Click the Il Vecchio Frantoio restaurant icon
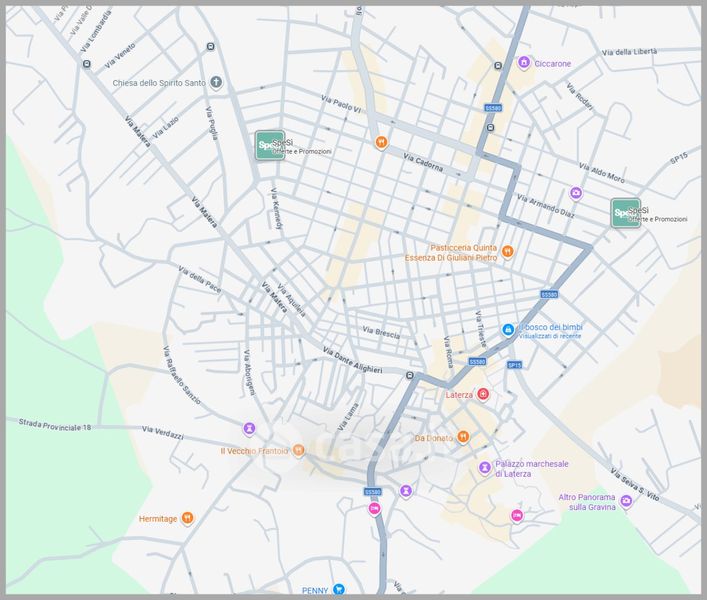 (298, 451)
